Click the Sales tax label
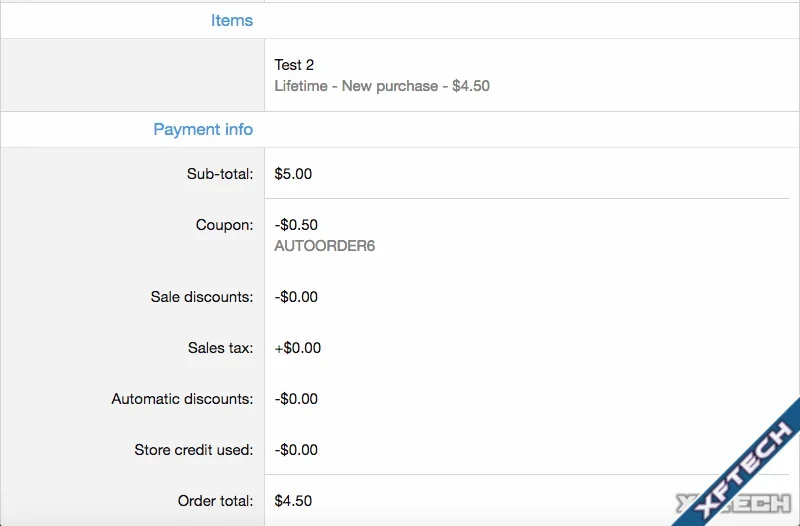800x526 pixels. 220,348
